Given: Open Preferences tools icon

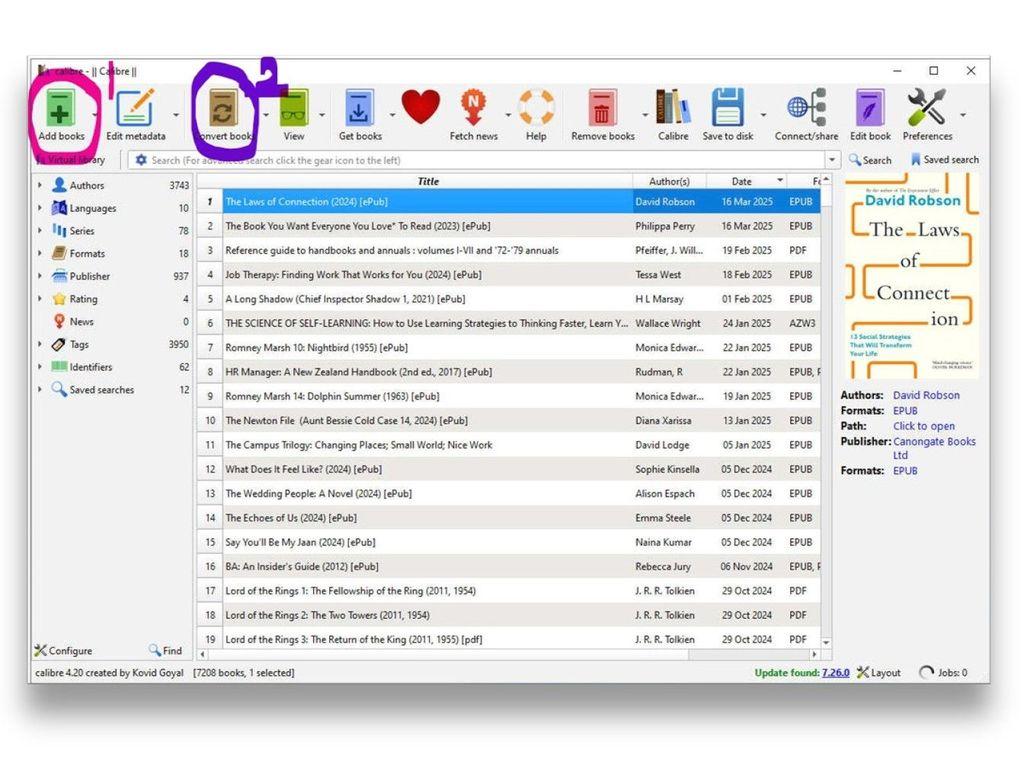Looking at the screenshot, I should [x=926, y=108].
